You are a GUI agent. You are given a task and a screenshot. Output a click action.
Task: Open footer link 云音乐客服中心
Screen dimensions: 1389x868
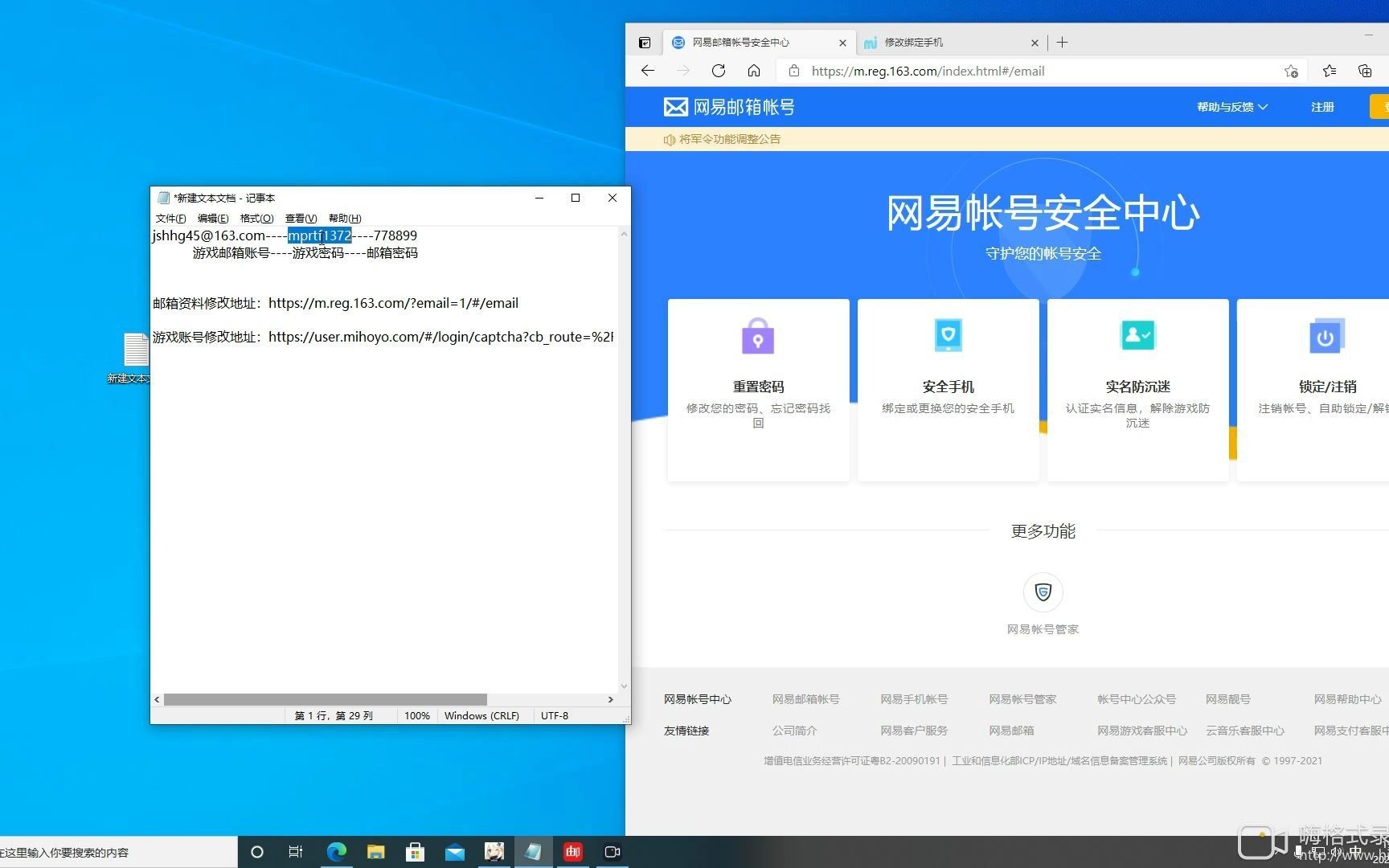pos(1245,731)
